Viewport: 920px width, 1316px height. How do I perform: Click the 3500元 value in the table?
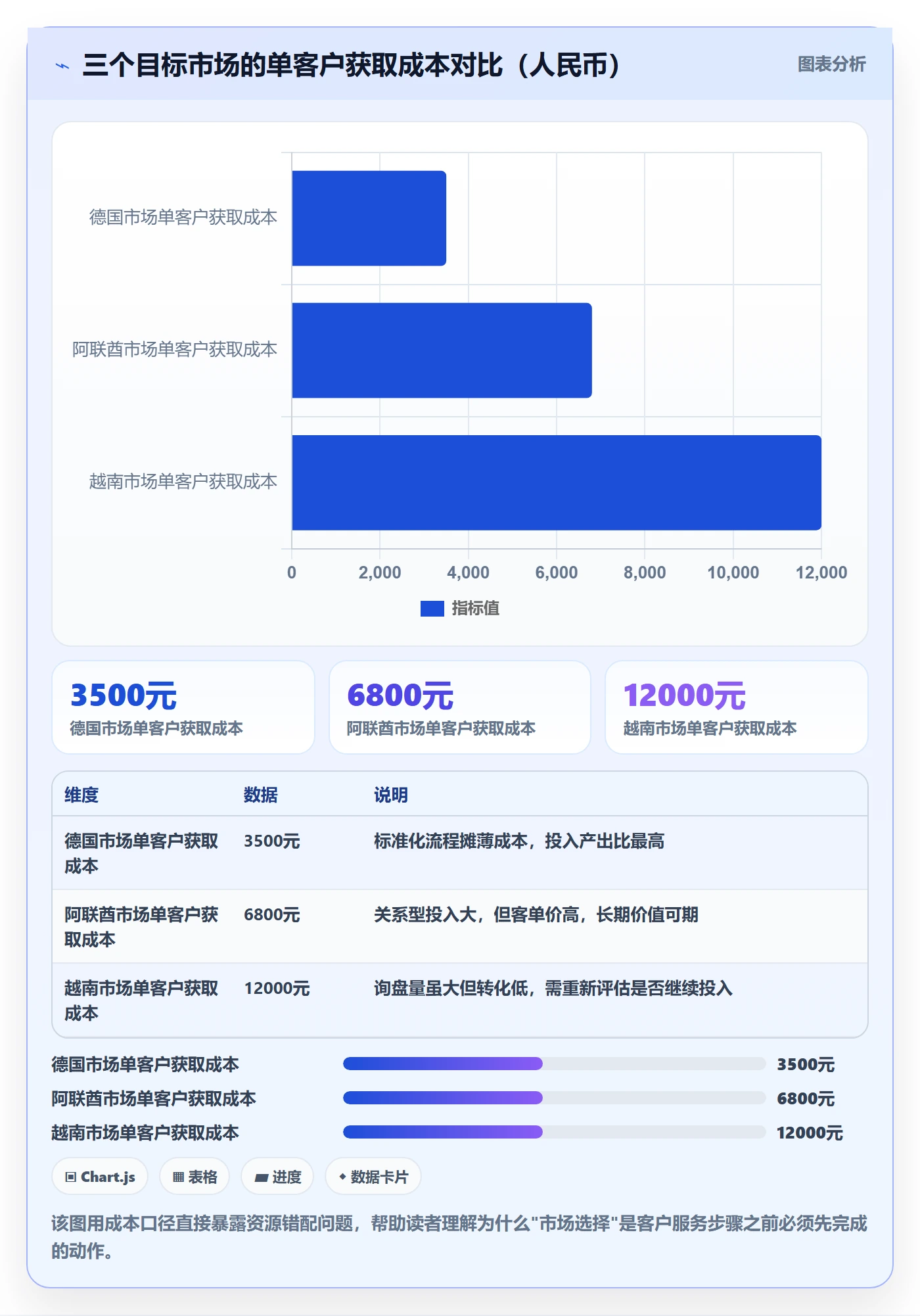[272, 841]
